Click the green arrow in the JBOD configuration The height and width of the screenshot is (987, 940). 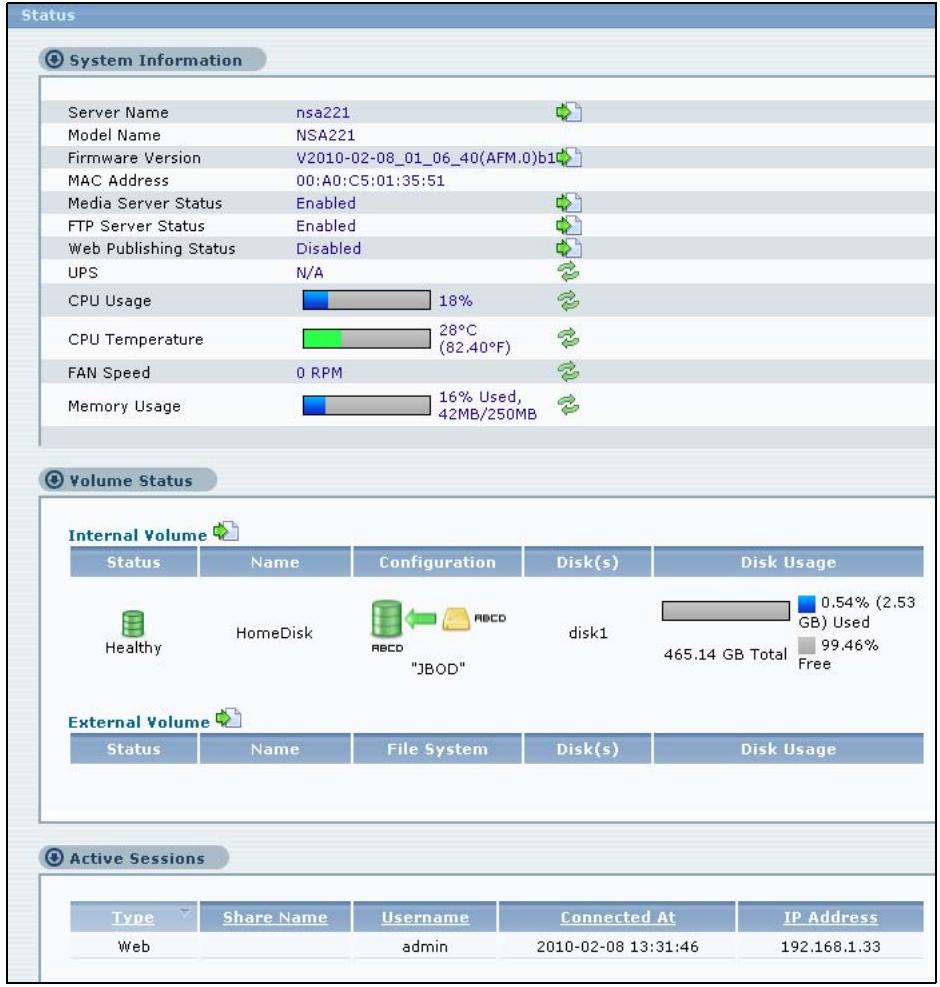421,619
